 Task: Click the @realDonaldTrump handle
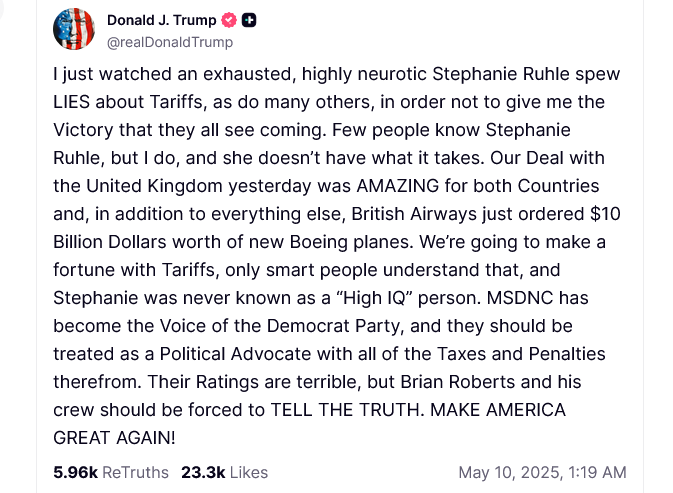pyautogui.click(x=170, y=42)
